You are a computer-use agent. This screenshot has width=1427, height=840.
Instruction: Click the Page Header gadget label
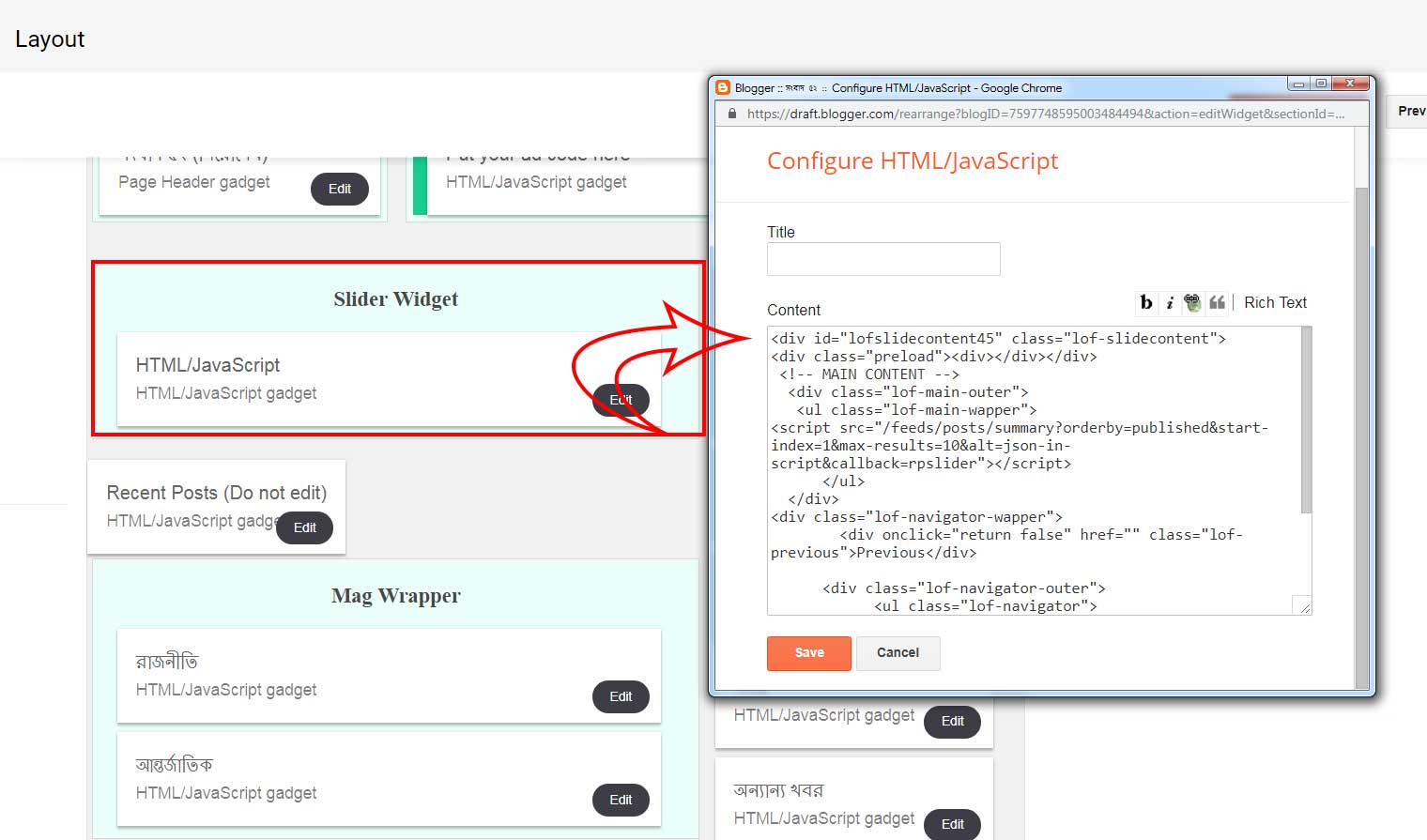click(x=194, y=182)
